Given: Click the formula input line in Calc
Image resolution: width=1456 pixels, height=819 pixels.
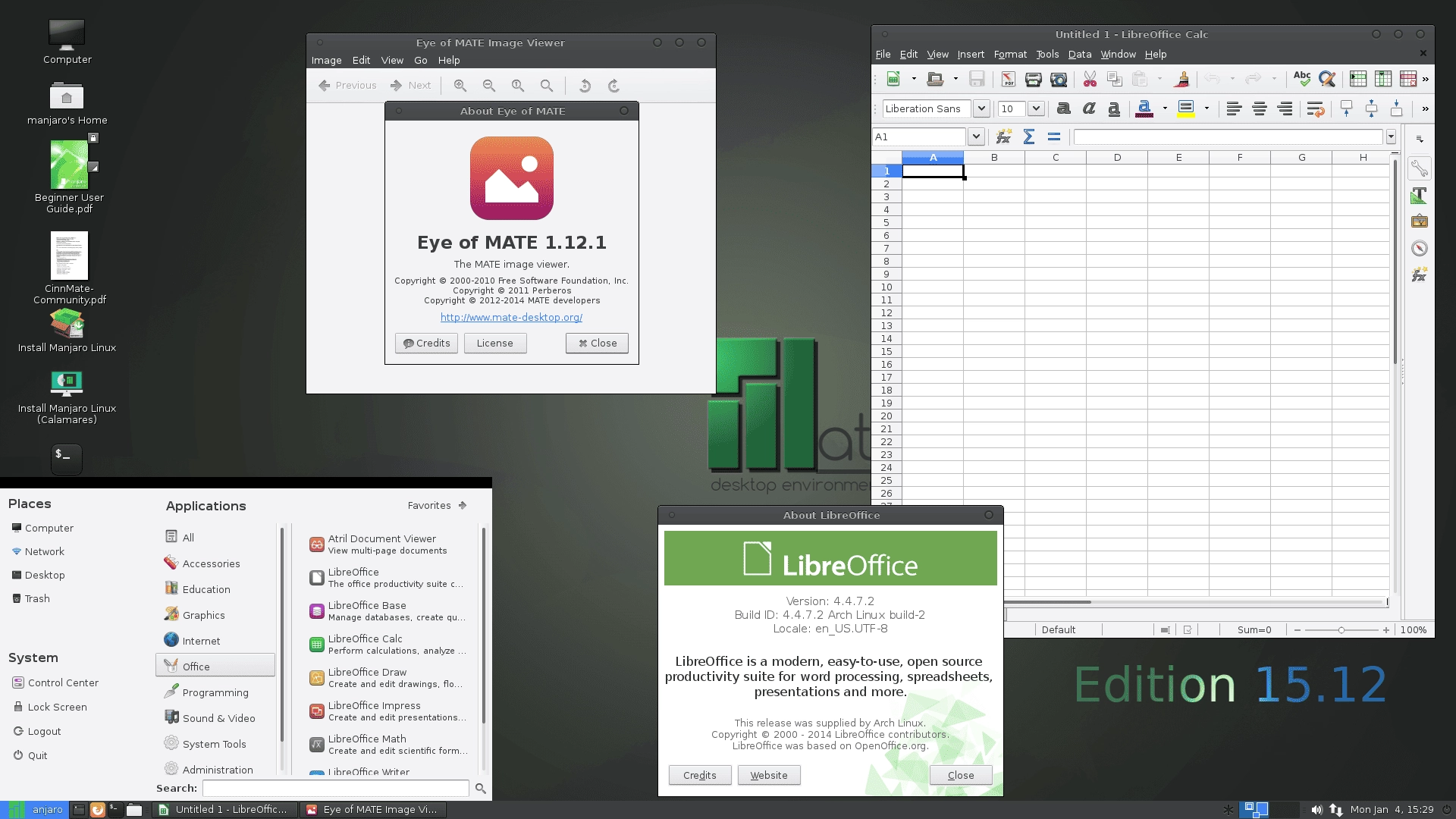Looking at the screenshot, I should (1228, 137).
